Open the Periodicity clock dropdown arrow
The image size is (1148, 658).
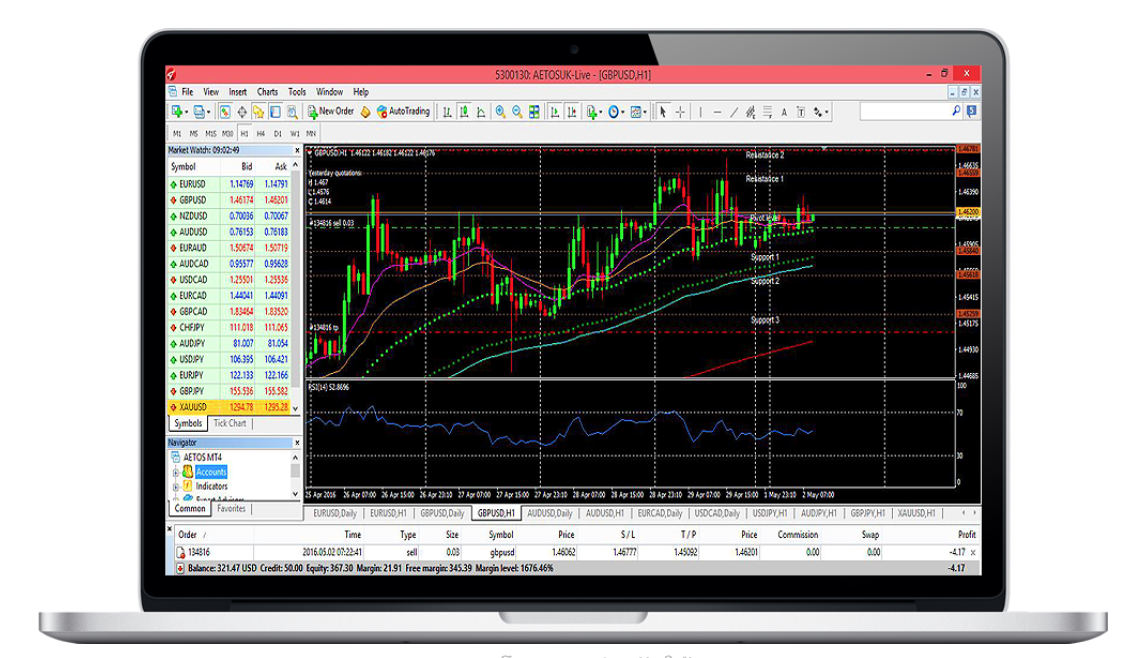pos(624,112)
